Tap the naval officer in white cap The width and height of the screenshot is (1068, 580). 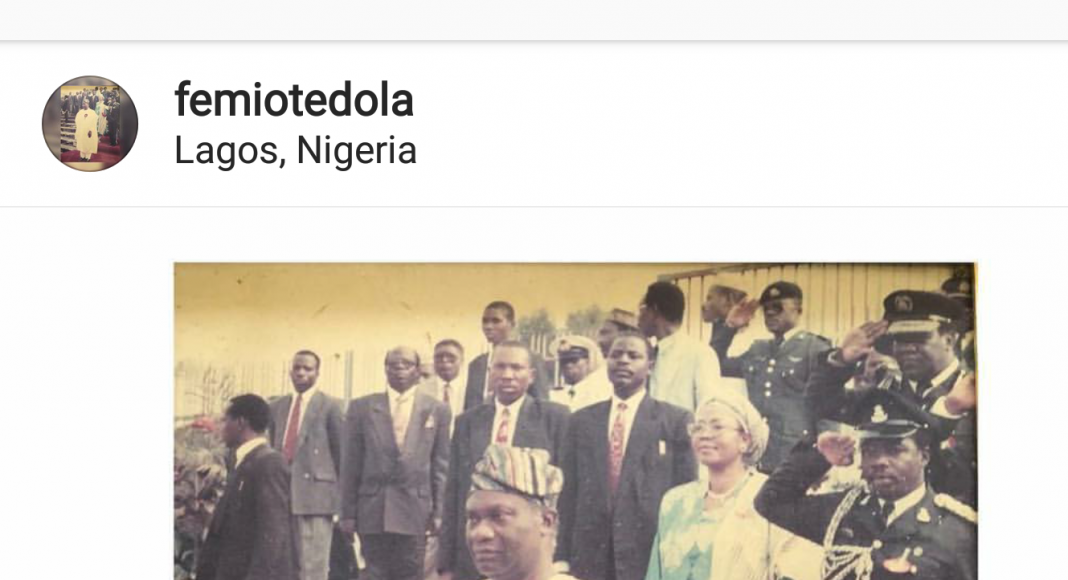coord(579,371)
